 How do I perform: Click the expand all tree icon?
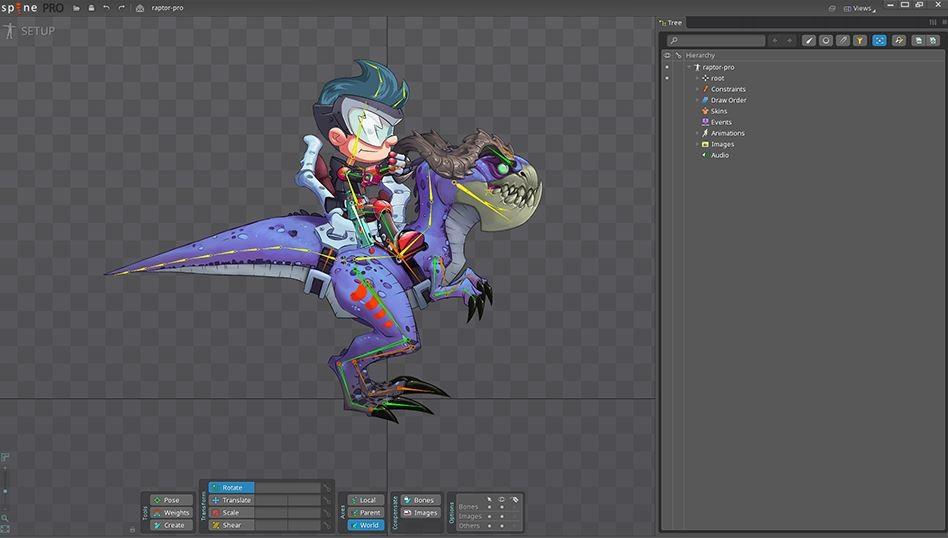tap(918, 41)
